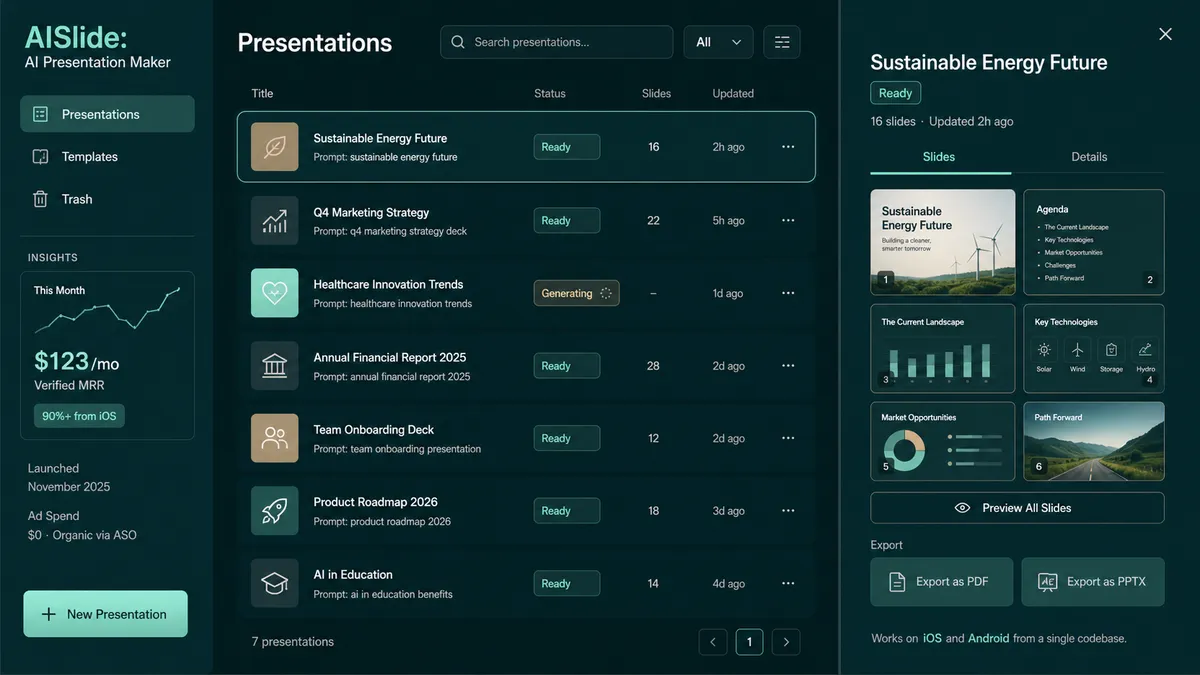This screenshot has height=675, width=1200.
Task: Close the detail panel with X
Action: [1165, 34]
